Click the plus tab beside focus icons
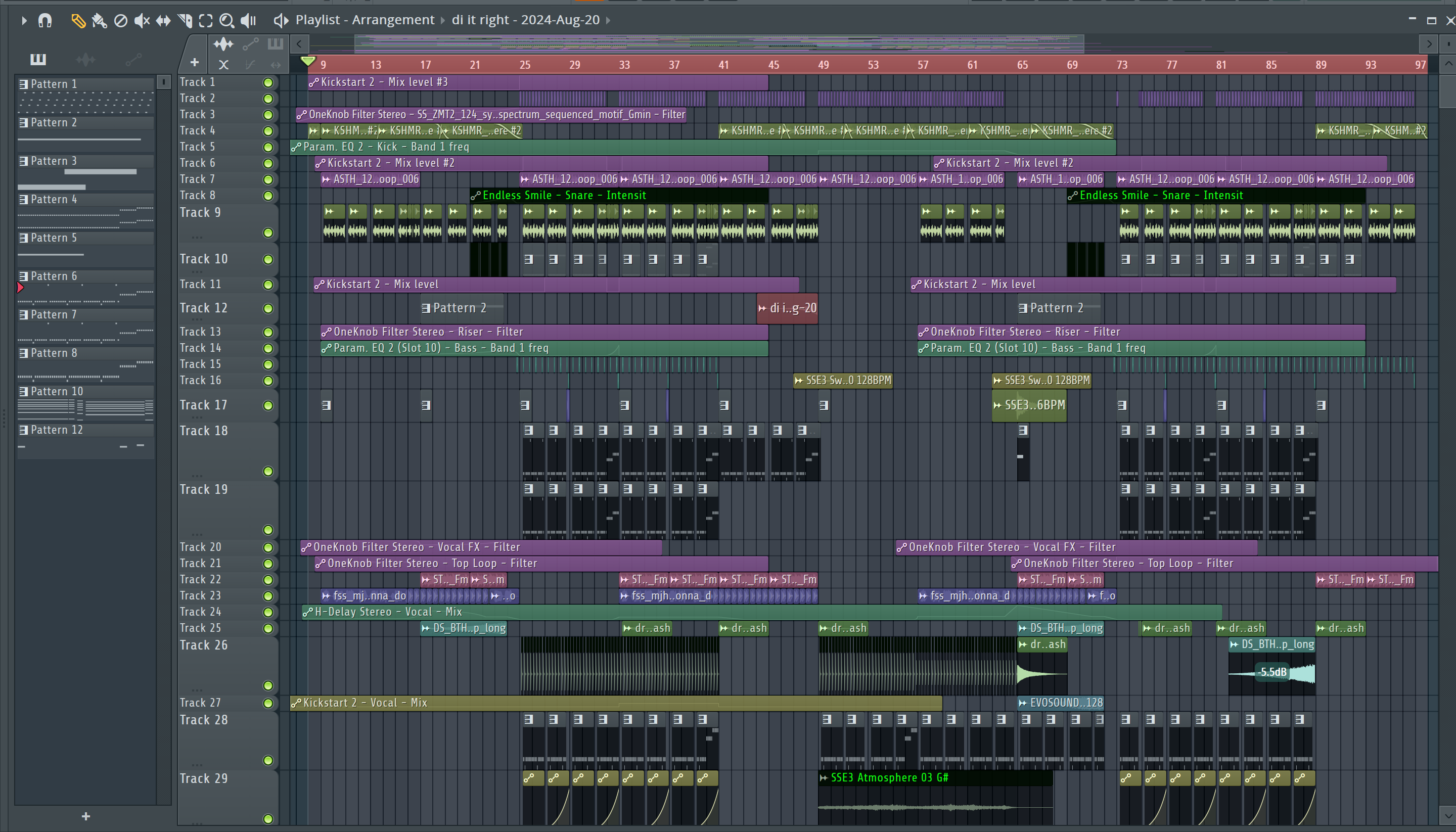Image resolution: width=1456 pixels, height=832 pixels. (194, 62)
